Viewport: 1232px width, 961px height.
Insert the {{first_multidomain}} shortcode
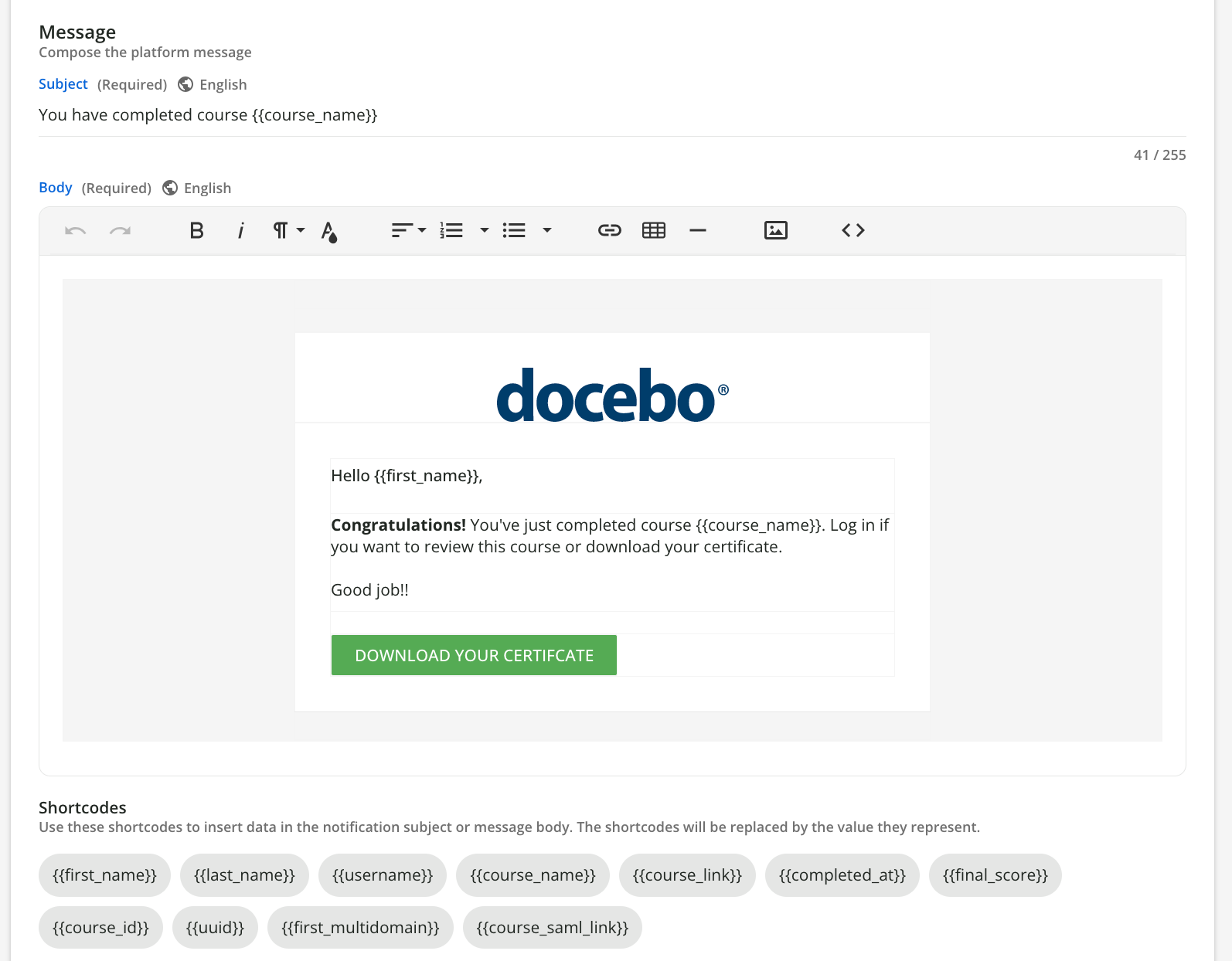(x=360, y=927)
